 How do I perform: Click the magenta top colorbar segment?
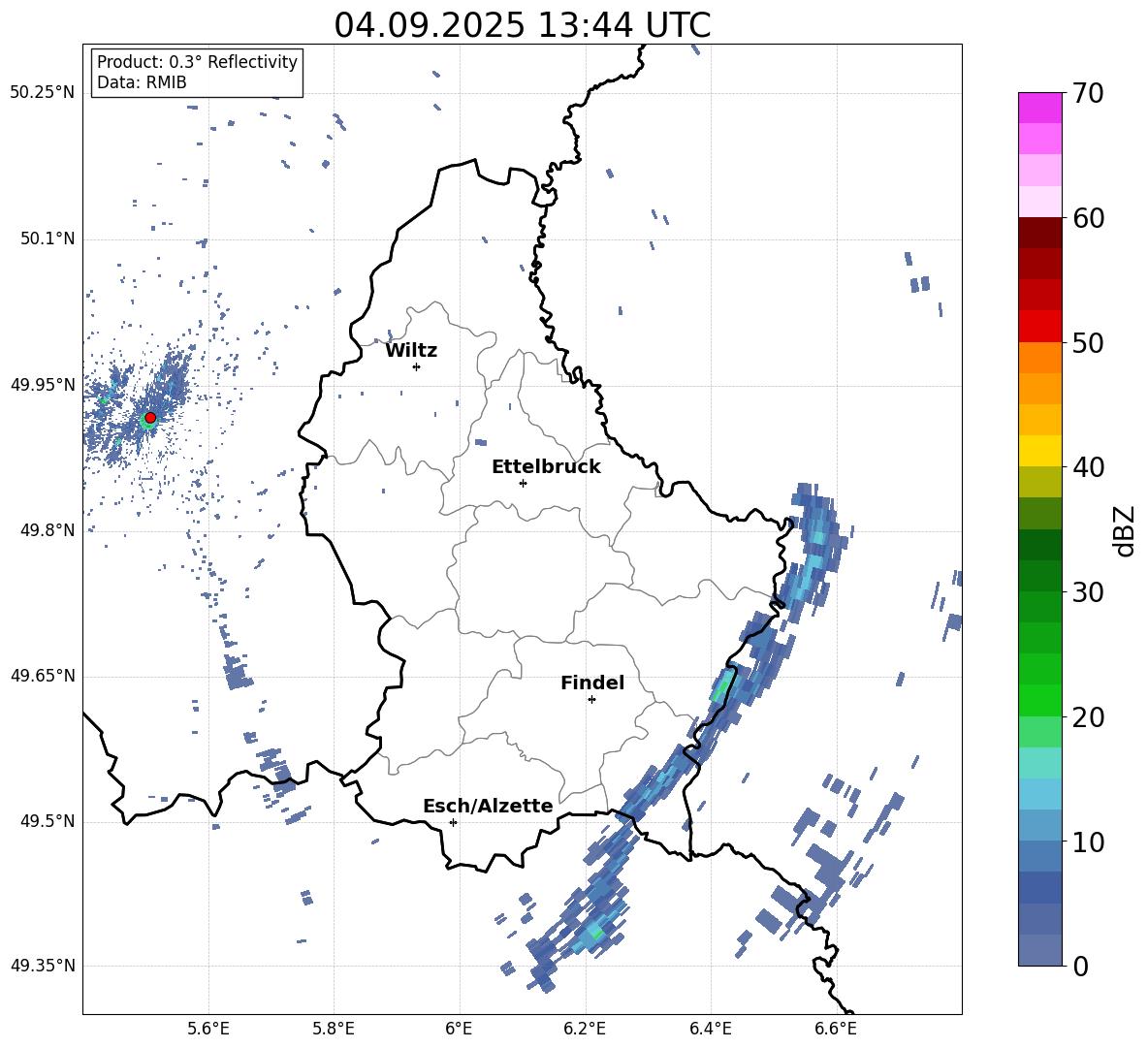1039,108
